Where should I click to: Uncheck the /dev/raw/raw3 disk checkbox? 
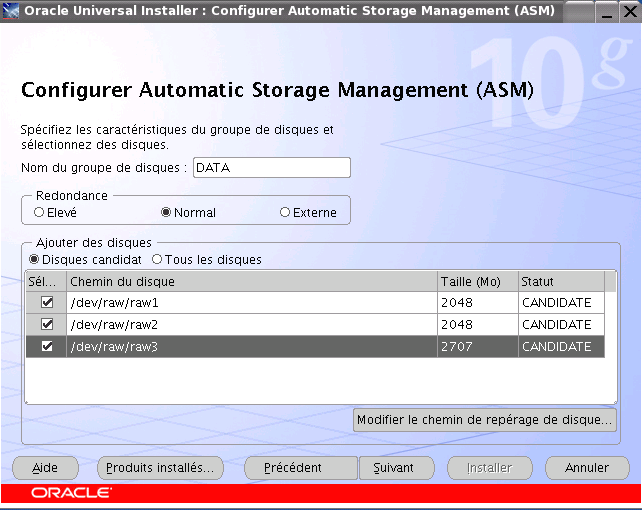coord(47,346)
